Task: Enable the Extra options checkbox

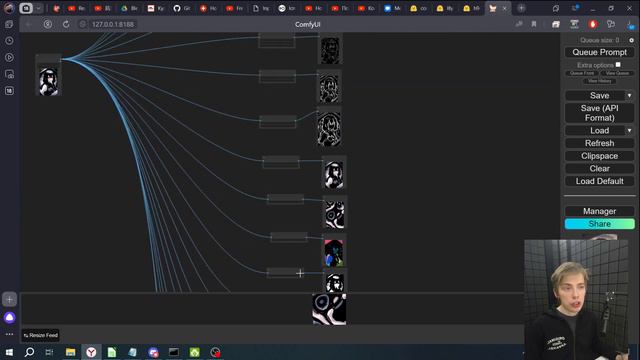Action: coord(618,64)
